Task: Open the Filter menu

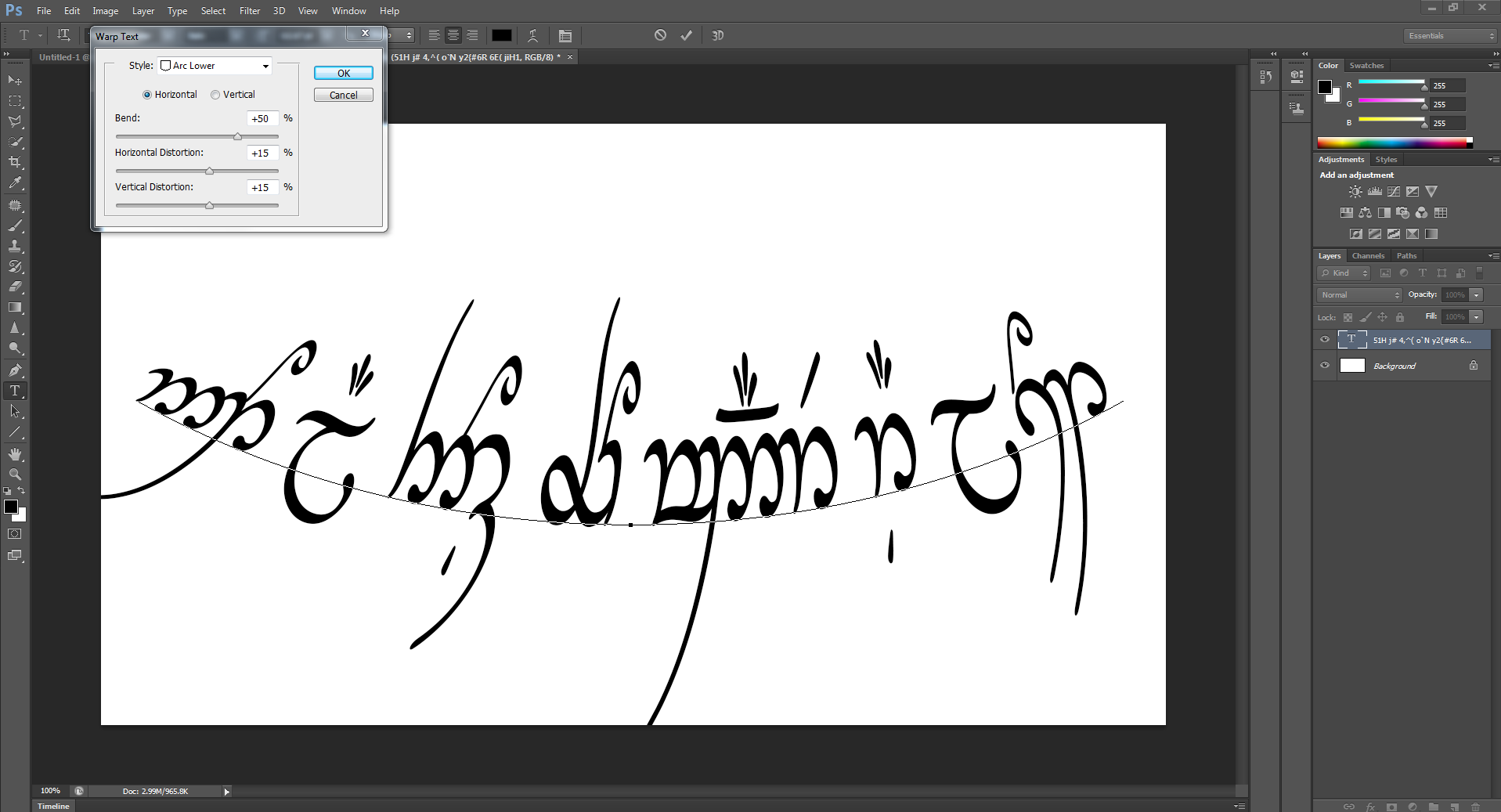Action: coord(249,11)
